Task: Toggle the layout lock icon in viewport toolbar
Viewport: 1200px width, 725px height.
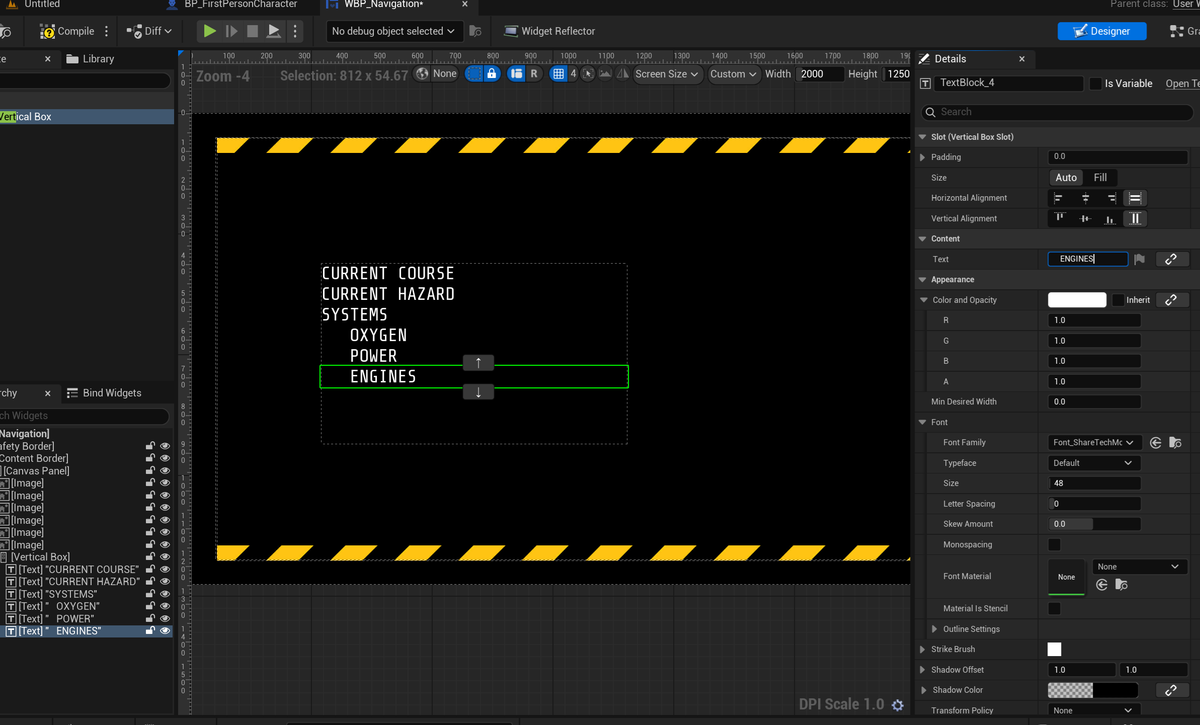Action: 491,74
